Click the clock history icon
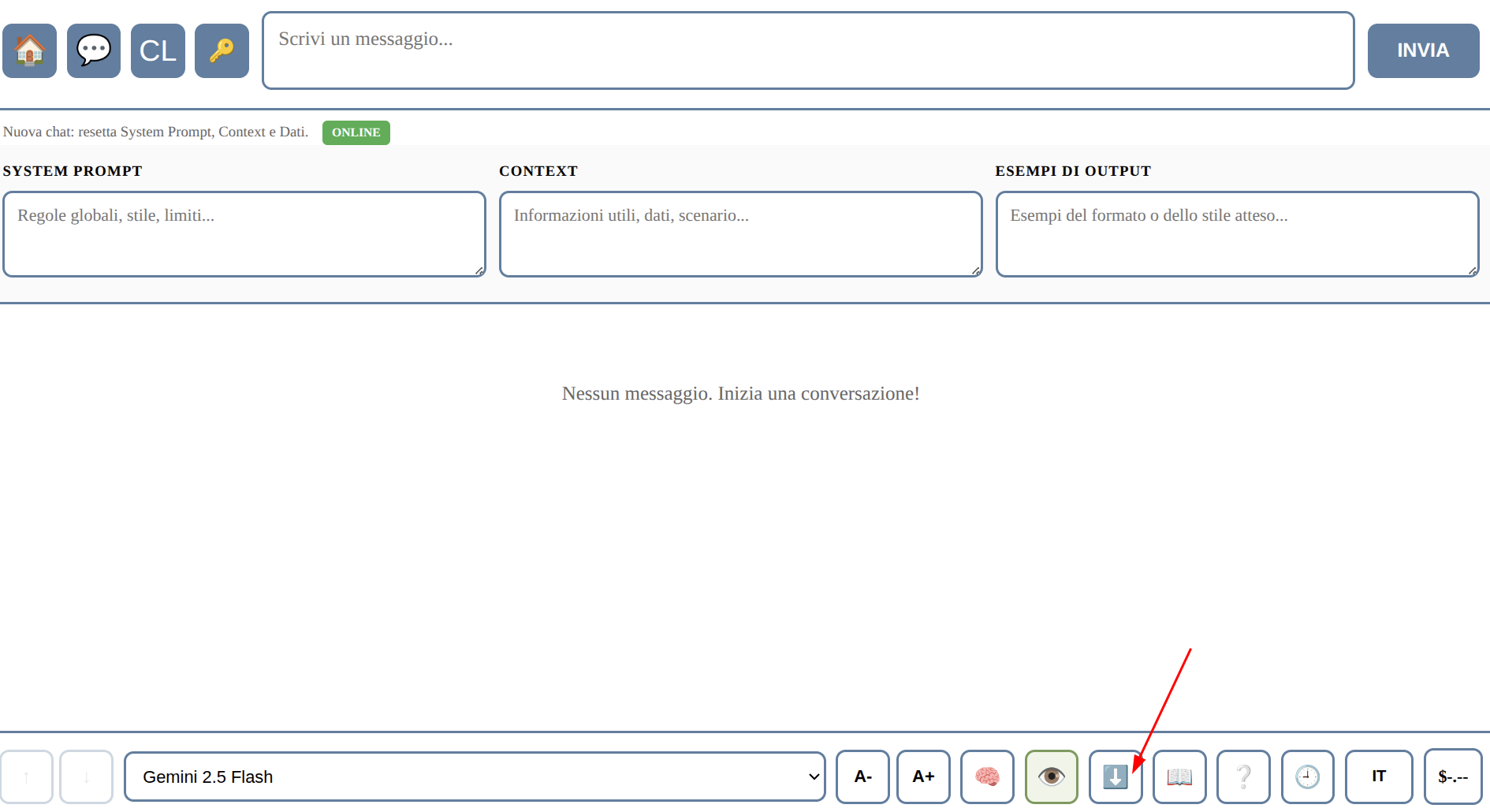This screenshot has height=812, width=1490. pos(1308,777)
